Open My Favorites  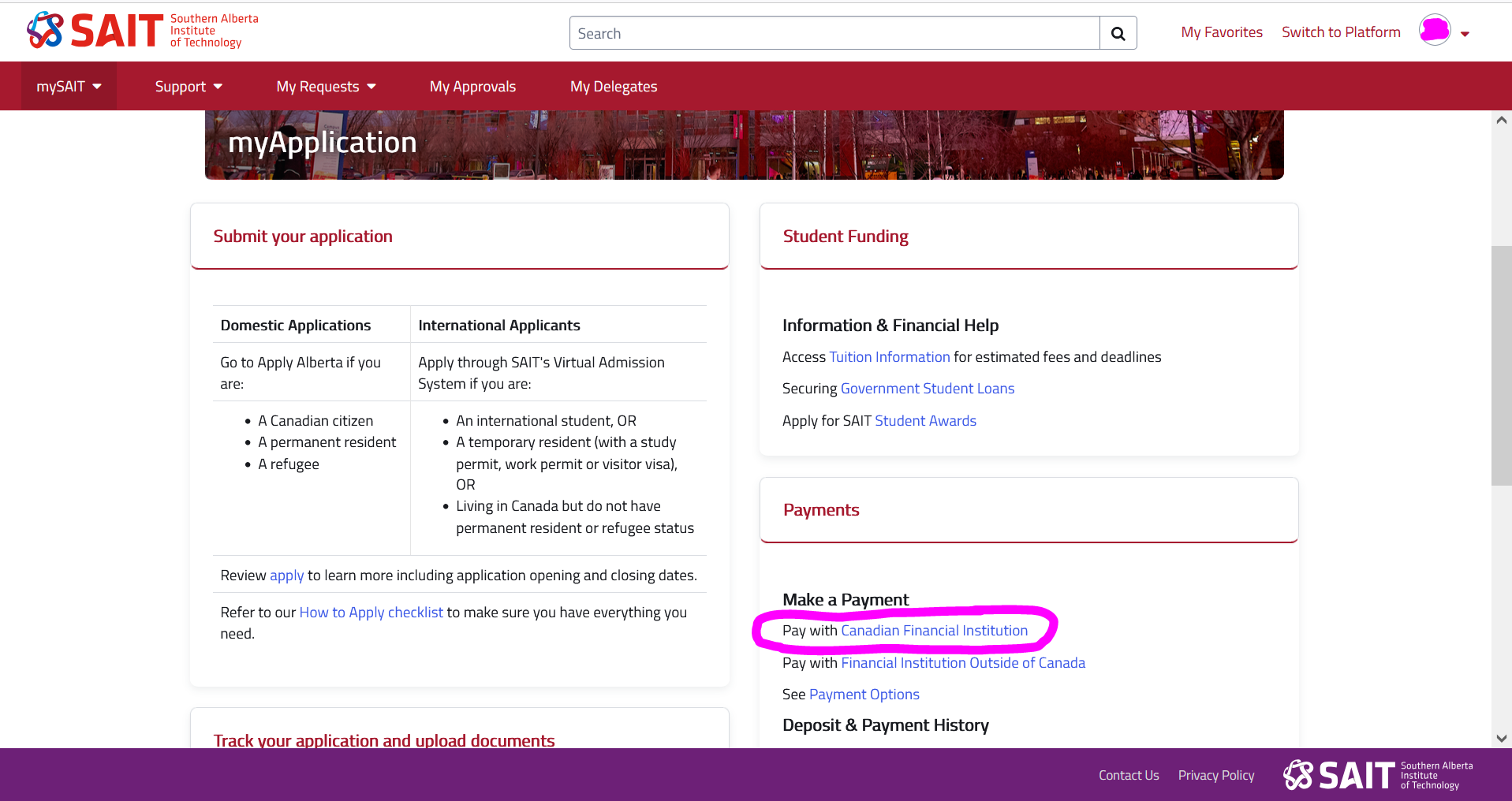1222,32
